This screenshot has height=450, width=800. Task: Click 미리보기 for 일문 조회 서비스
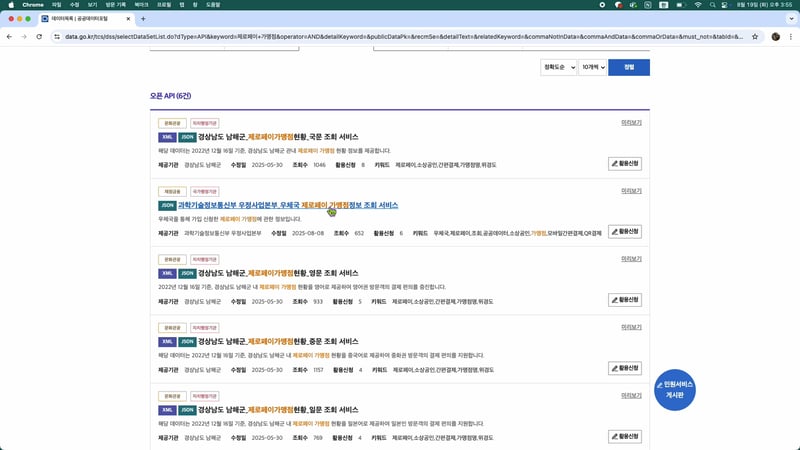tap(631, 395)
